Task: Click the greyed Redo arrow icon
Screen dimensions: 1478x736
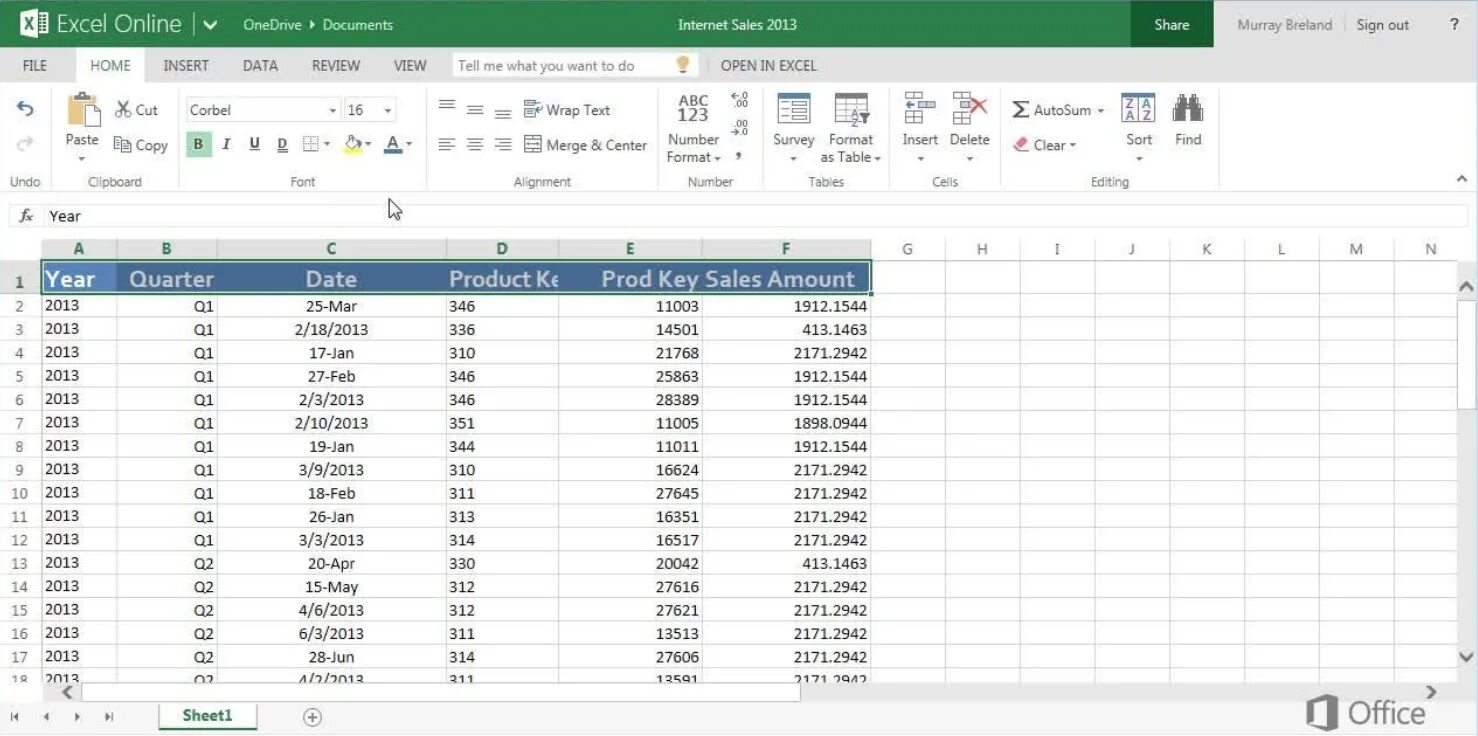Action: coord(25,144)
